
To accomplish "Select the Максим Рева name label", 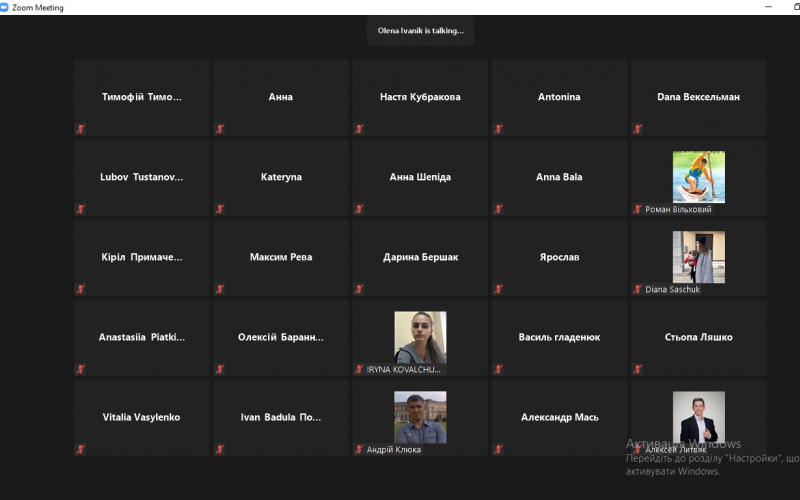I will coord(281,257).
